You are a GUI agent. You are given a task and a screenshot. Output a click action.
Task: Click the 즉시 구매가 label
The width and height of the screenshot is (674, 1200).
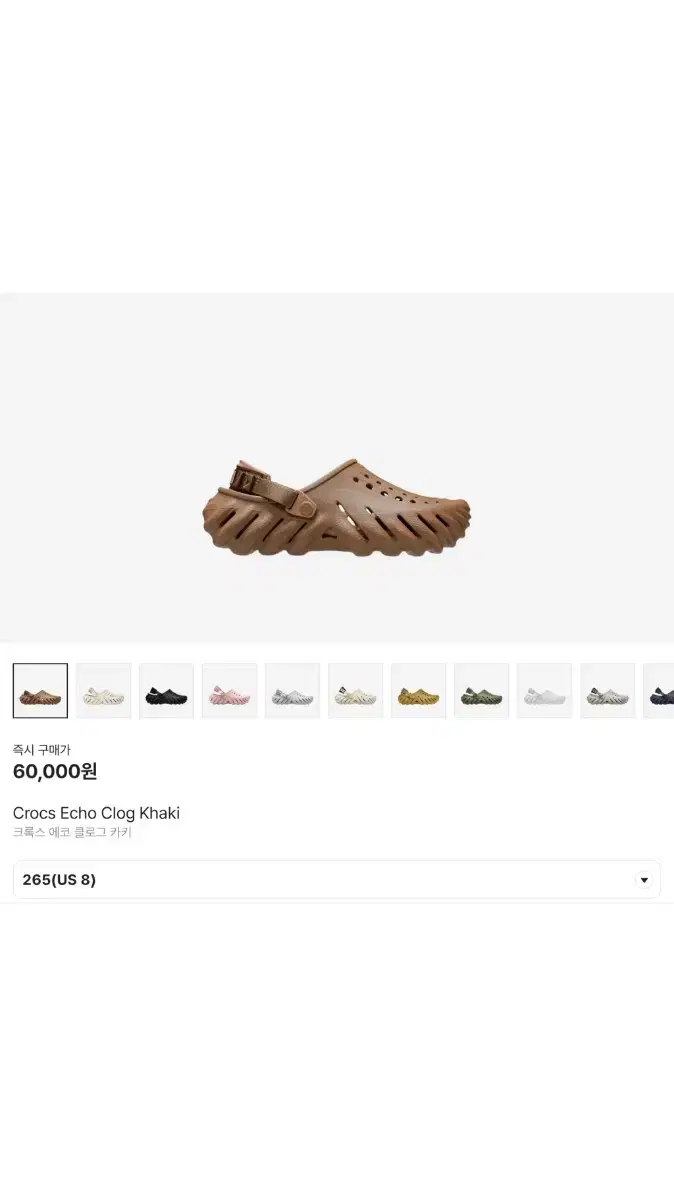tap(42, 749)
